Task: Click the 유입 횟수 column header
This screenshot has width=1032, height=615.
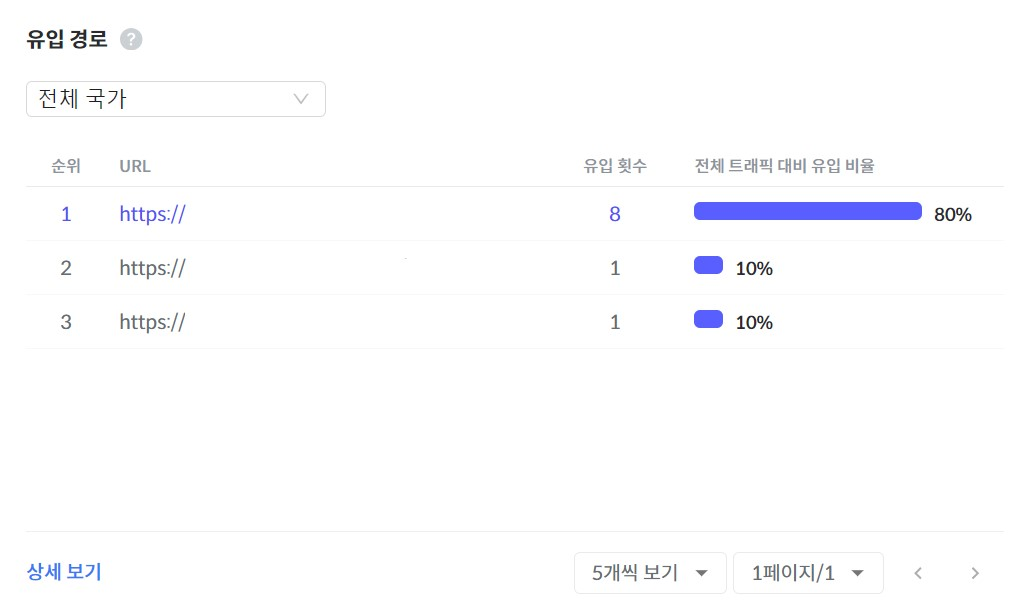Action: point(615,166)
